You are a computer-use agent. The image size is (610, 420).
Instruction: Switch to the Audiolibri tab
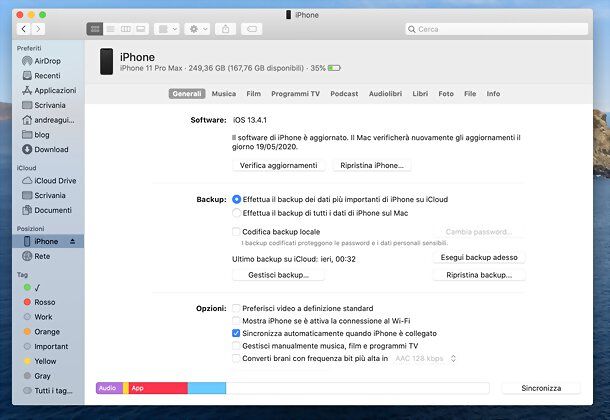(x=385, y=94)
